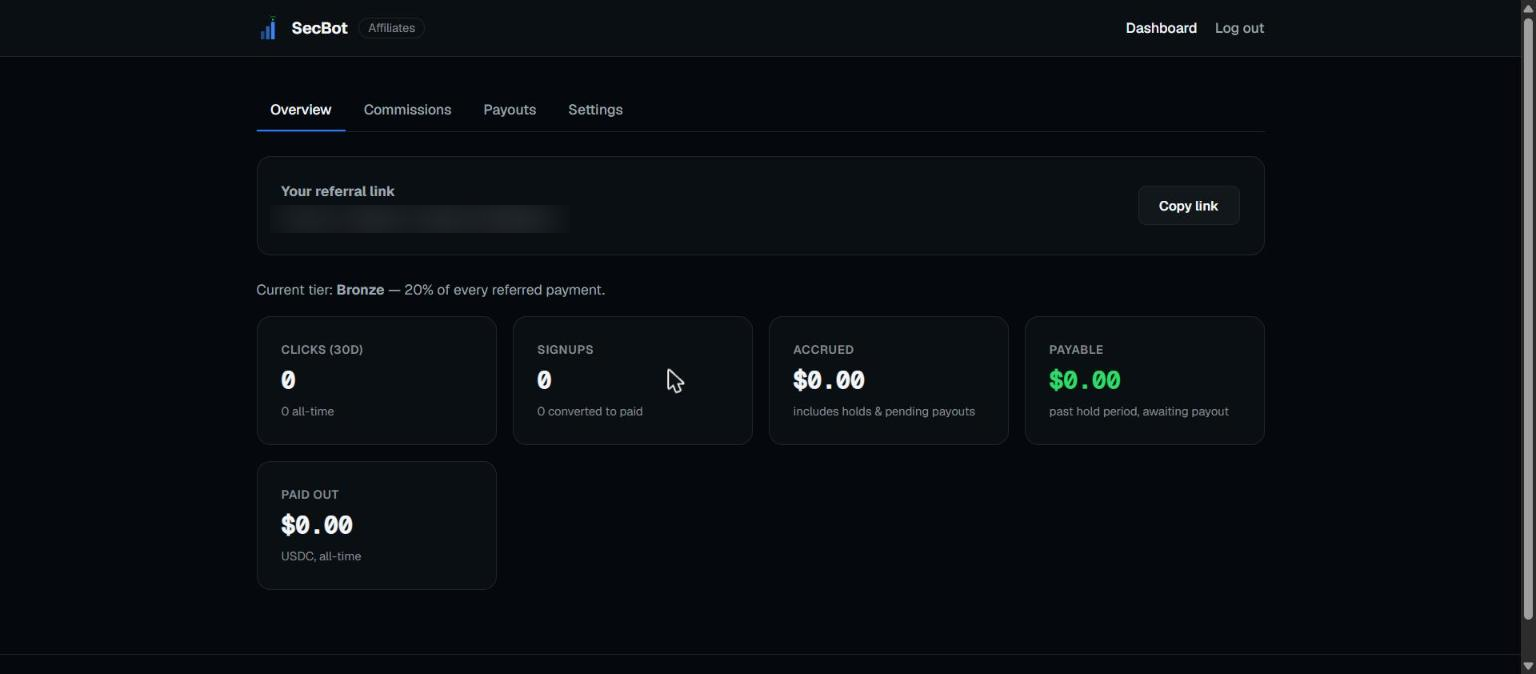Go to the Settings tab
Viewport: 1536px width, 674px height.
click(x=595, y=110)
